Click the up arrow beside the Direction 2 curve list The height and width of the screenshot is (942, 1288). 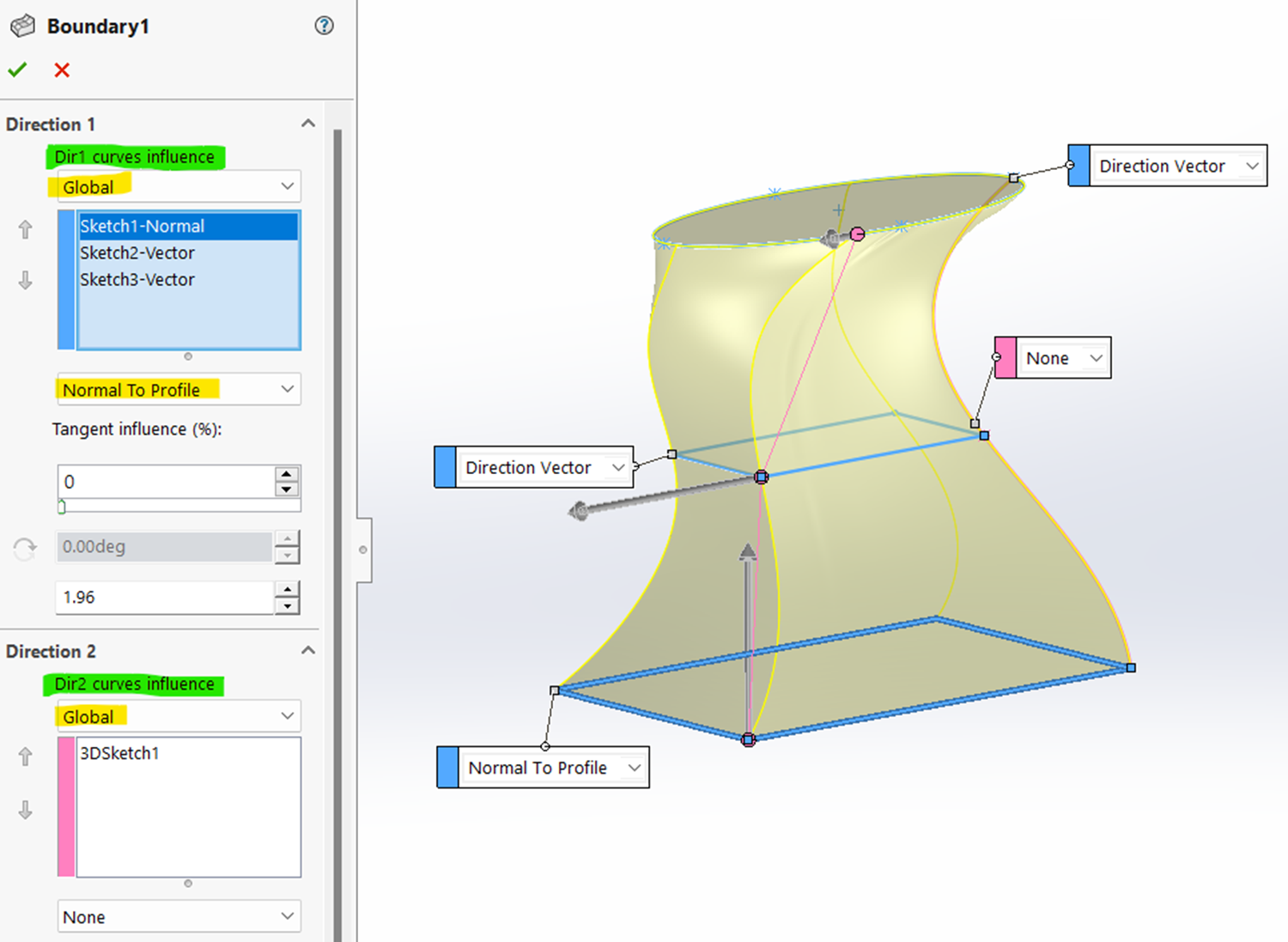25,756
